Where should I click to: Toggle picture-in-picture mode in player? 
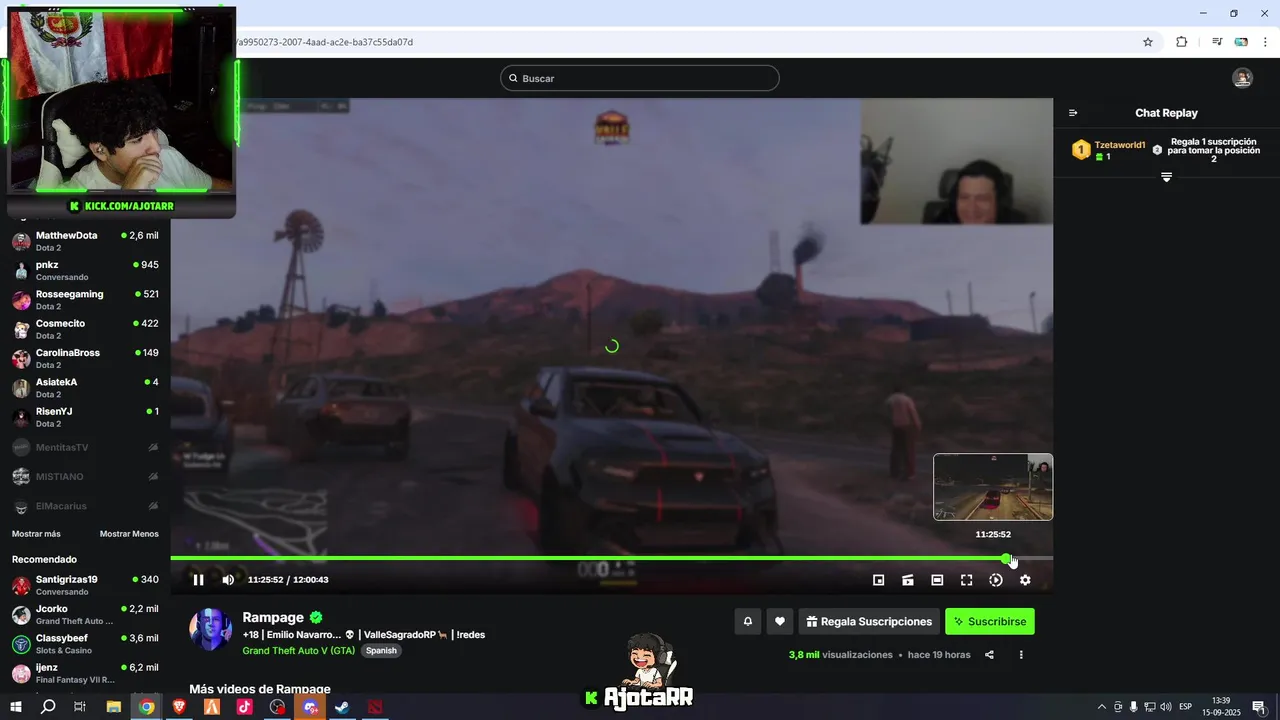[879, 580]
